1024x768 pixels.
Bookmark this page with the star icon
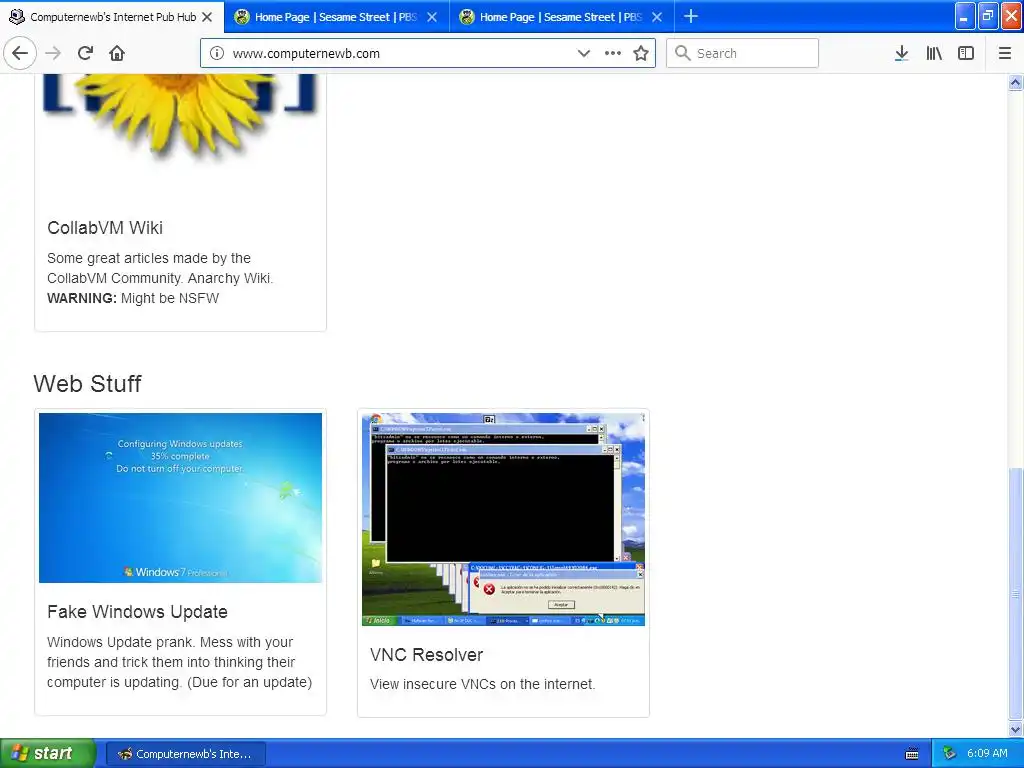click(x=641, y=53)
